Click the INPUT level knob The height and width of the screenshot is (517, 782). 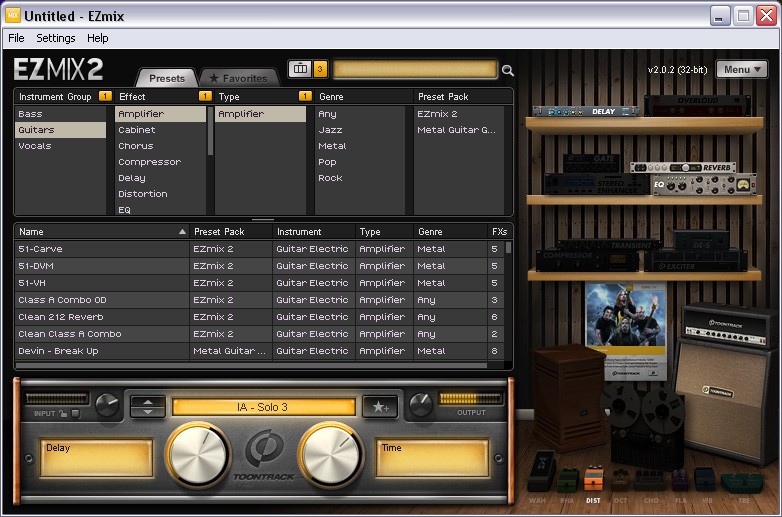click(x=107, y=404)
